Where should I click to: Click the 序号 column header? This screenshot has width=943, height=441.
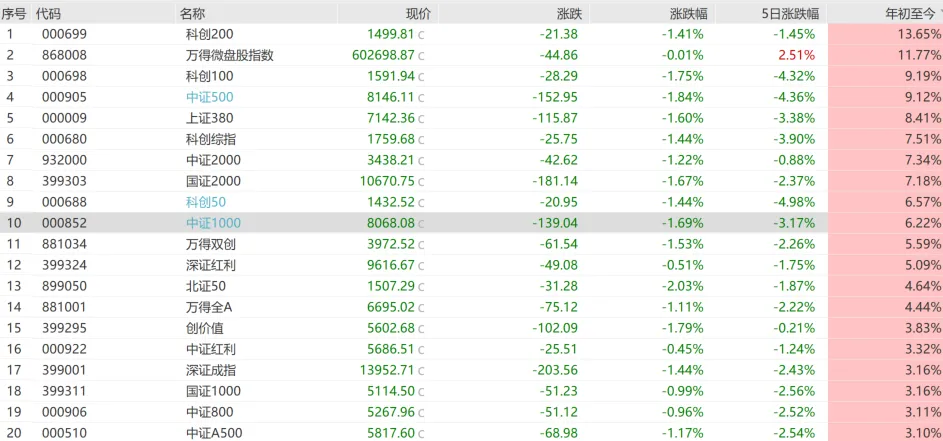pos(14,14)
